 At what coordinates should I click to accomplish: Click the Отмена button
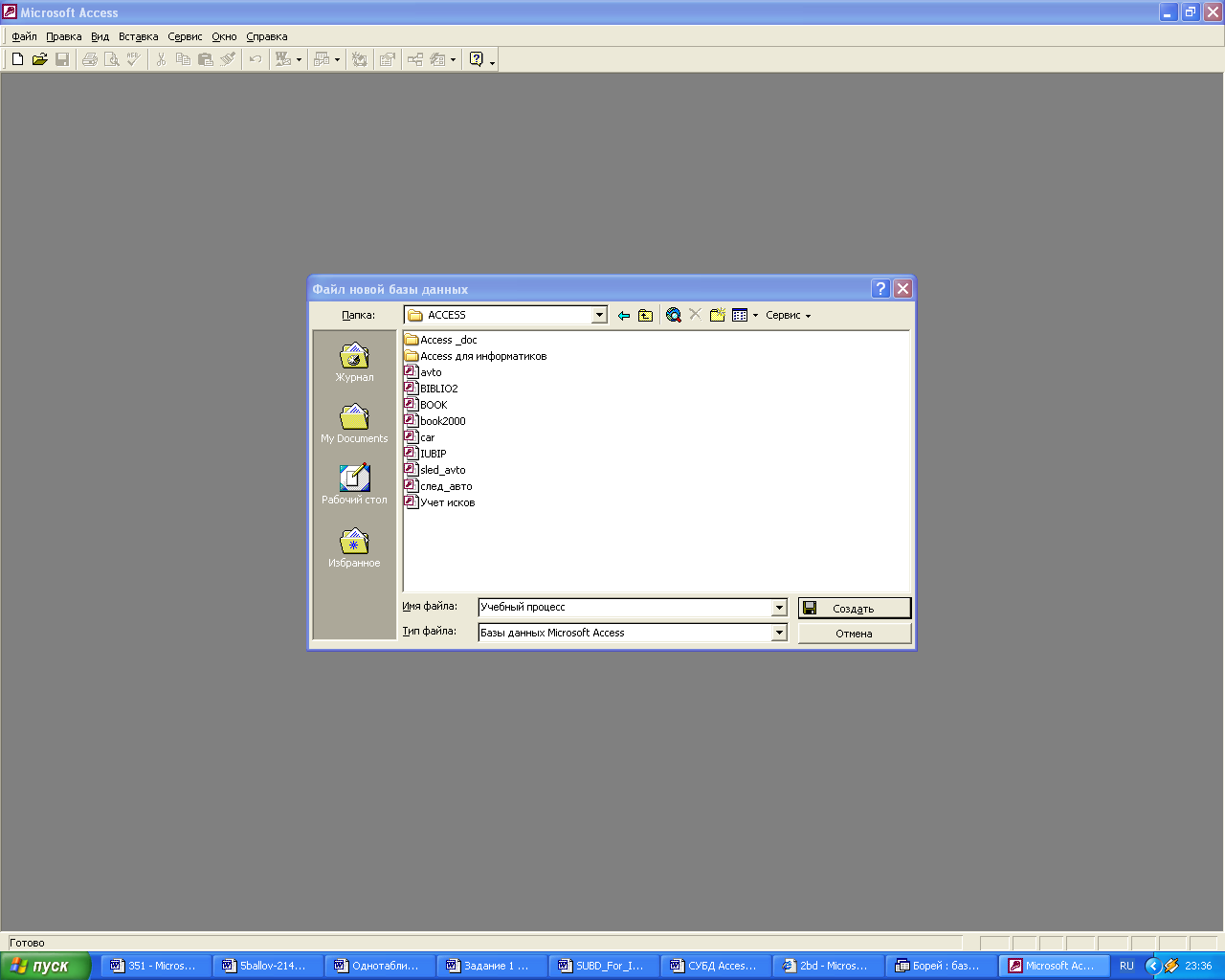[855, 633]
